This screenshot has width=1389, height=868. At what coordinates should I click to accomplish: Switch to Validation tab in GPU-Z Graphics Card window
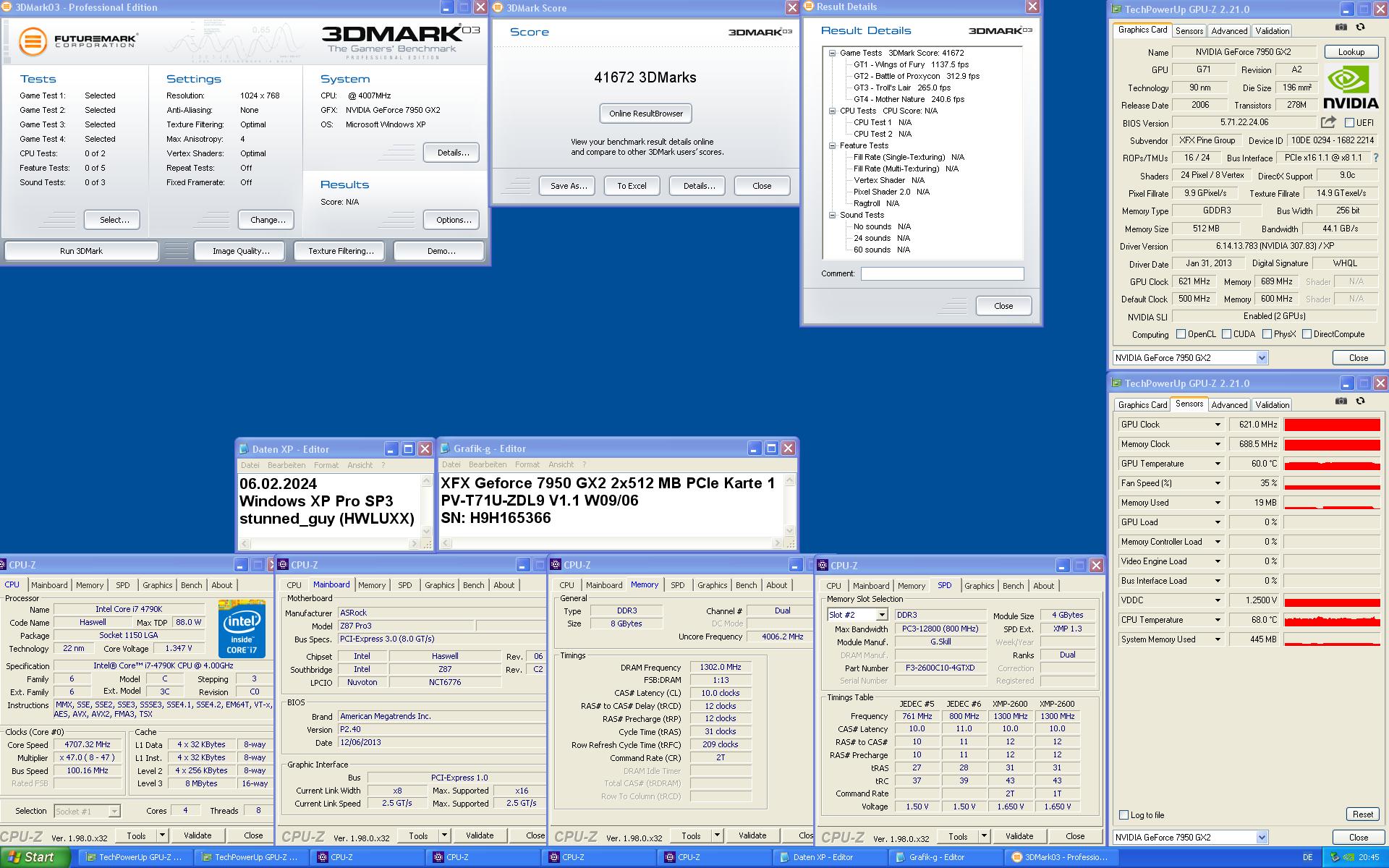pos(1272,31)
